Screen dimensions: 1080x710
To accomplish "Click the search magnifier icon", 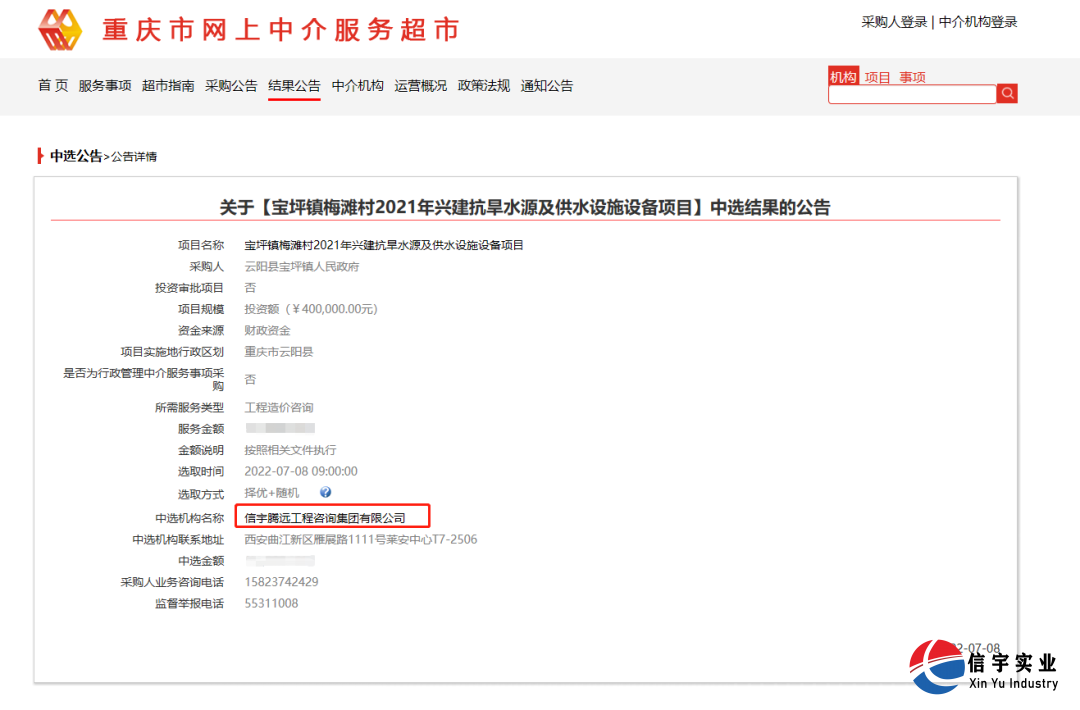I will coord(1007,93).
